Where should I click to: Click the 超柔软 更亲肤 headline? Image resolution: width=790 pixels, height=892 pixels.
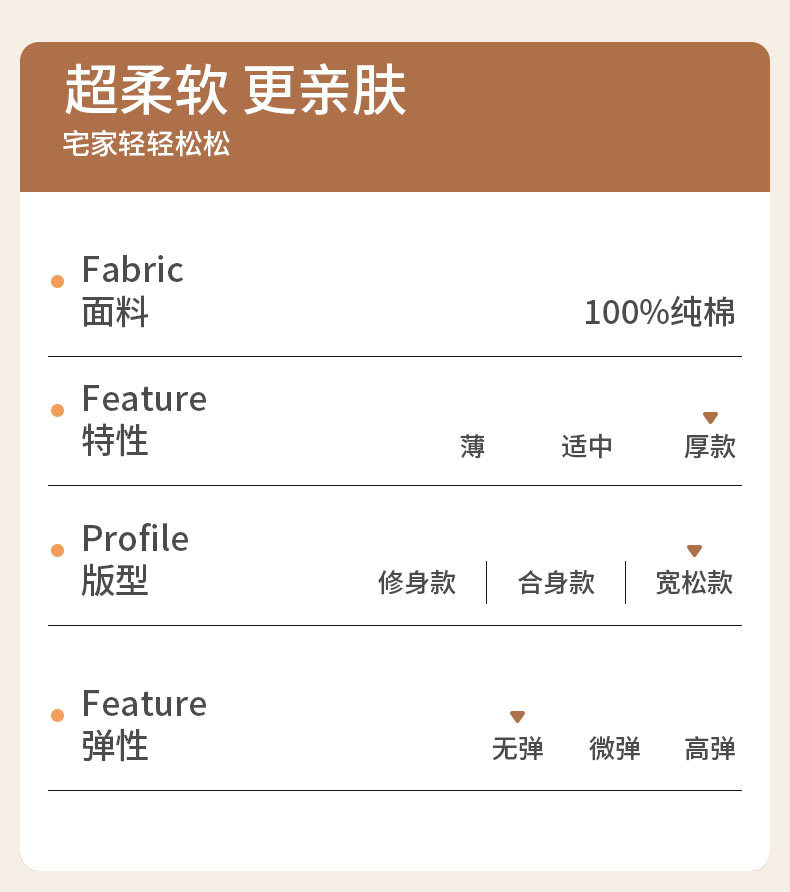(x=236, y=93)
